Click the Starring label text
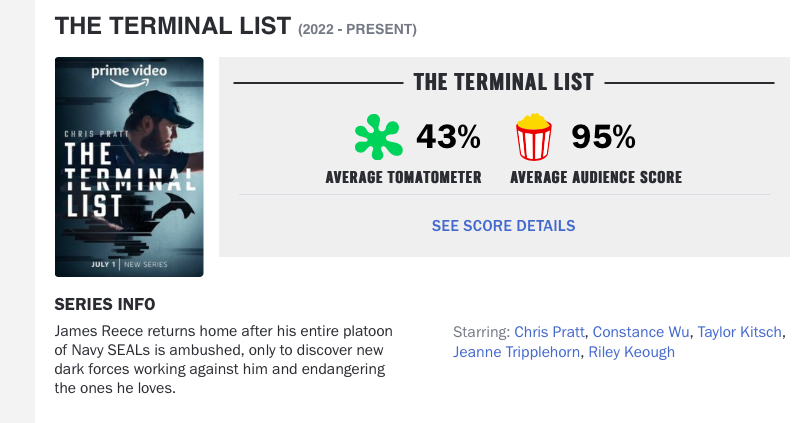Screen dimensions: 803x423 click(x=481, y=332)
